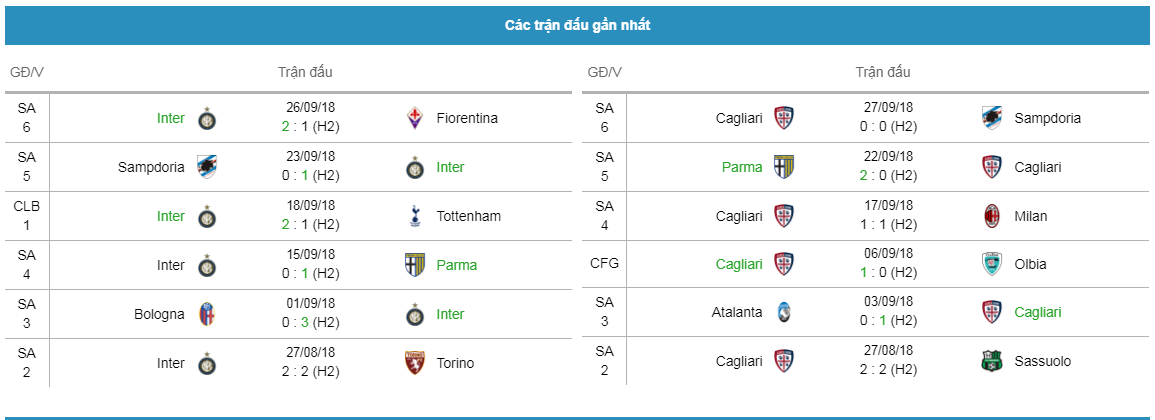1155x420 pixels.
Task: Click the Milan club crest icon
Action: (x=991, y=216)
